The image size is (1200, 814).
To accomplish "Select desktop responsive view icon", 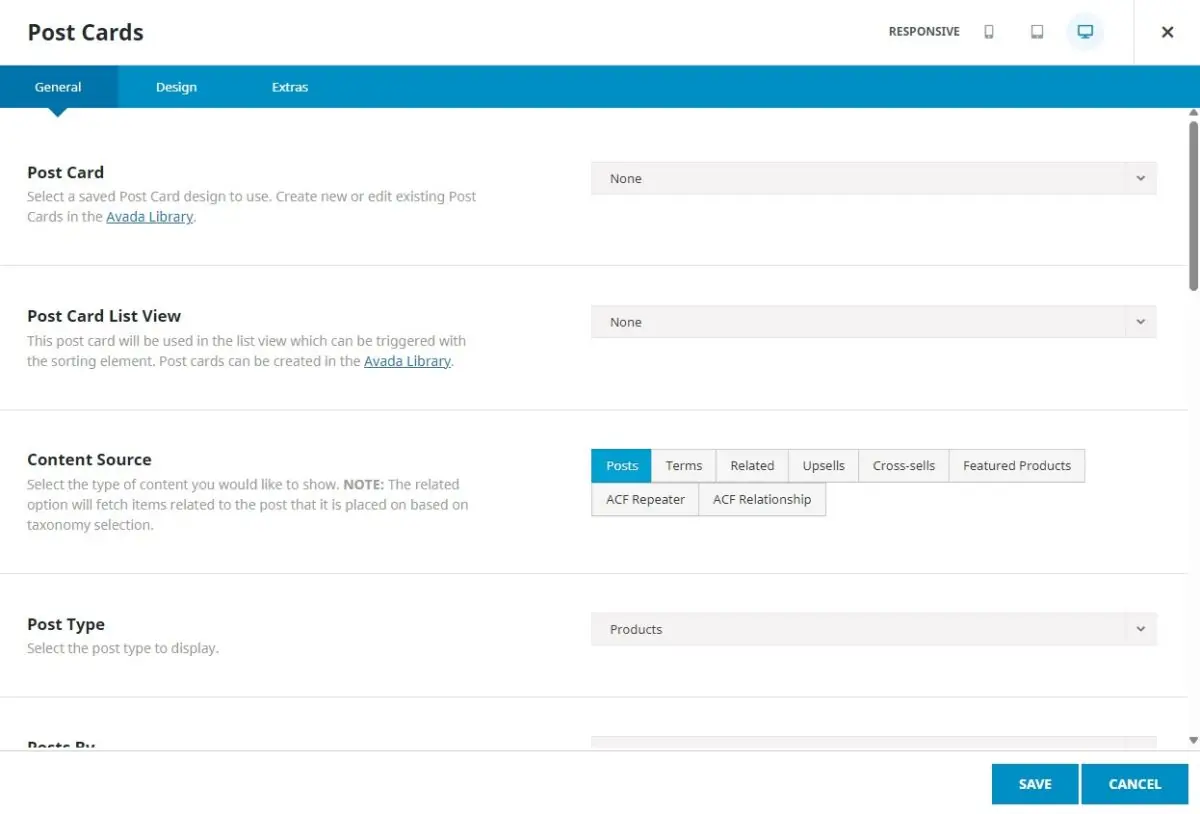I will [1085, 32].
